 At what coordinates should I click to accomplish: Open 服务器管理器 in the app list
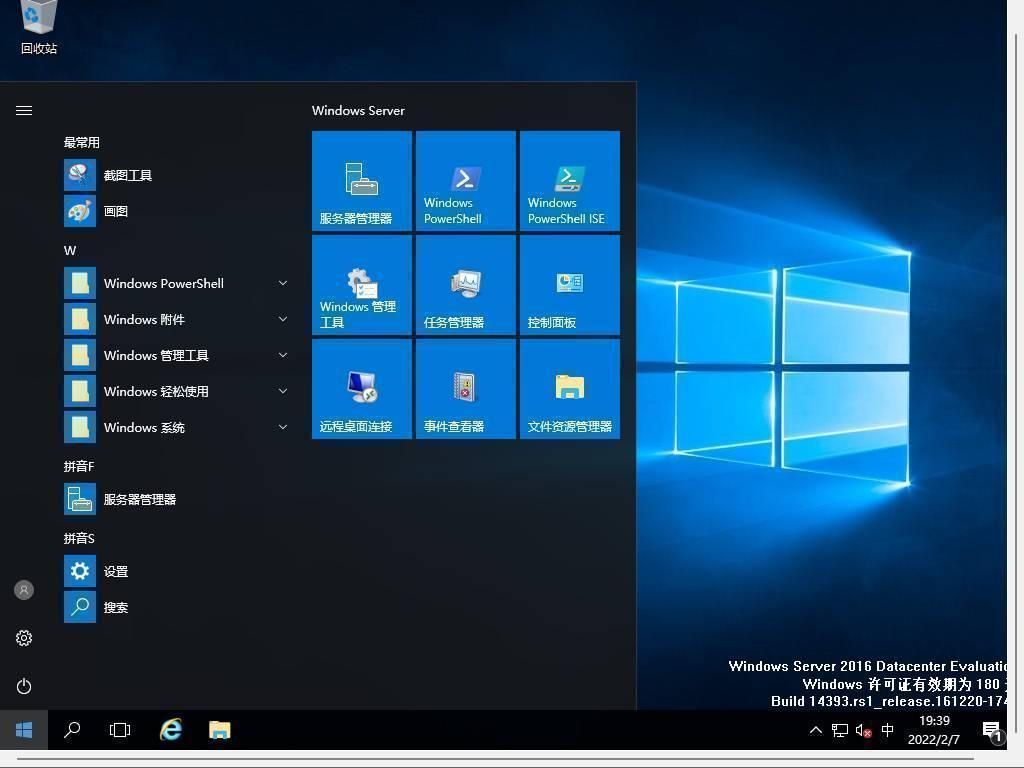point(176,499)
